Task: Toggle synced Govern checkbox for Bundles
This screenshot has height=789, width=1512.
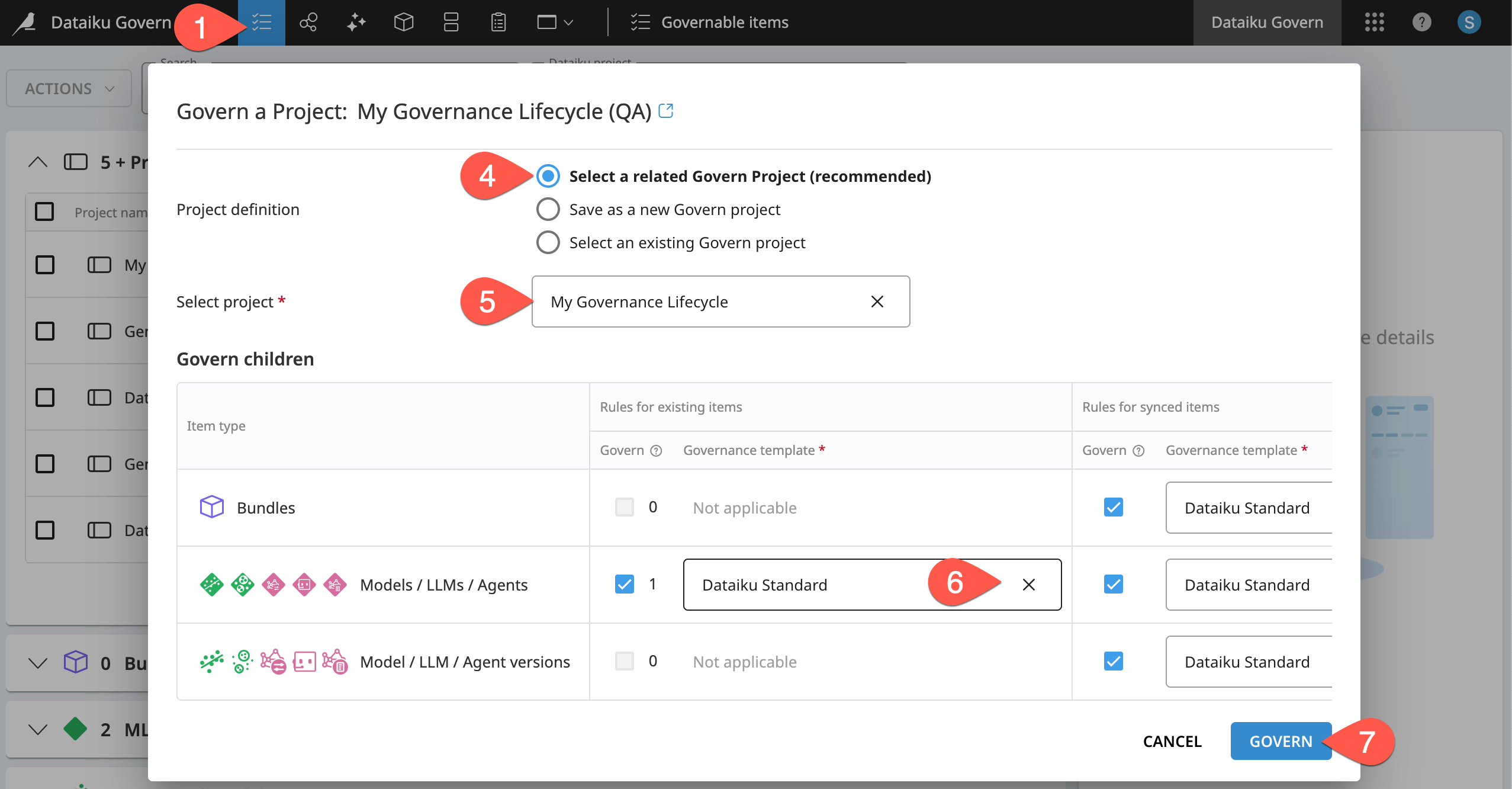Action: tap(1113, 507)
